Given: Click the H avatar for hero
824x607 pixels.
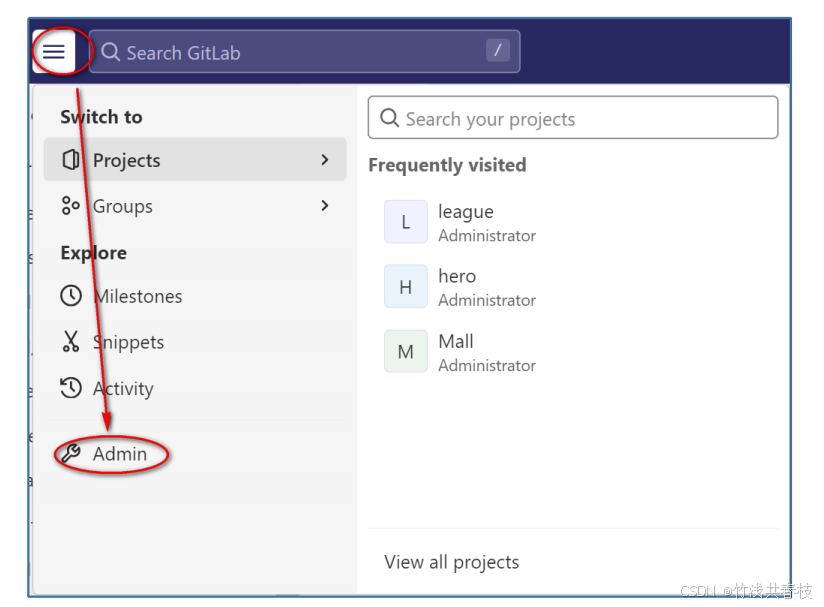Looking at the screenshot, I should (x=406, y=286).
